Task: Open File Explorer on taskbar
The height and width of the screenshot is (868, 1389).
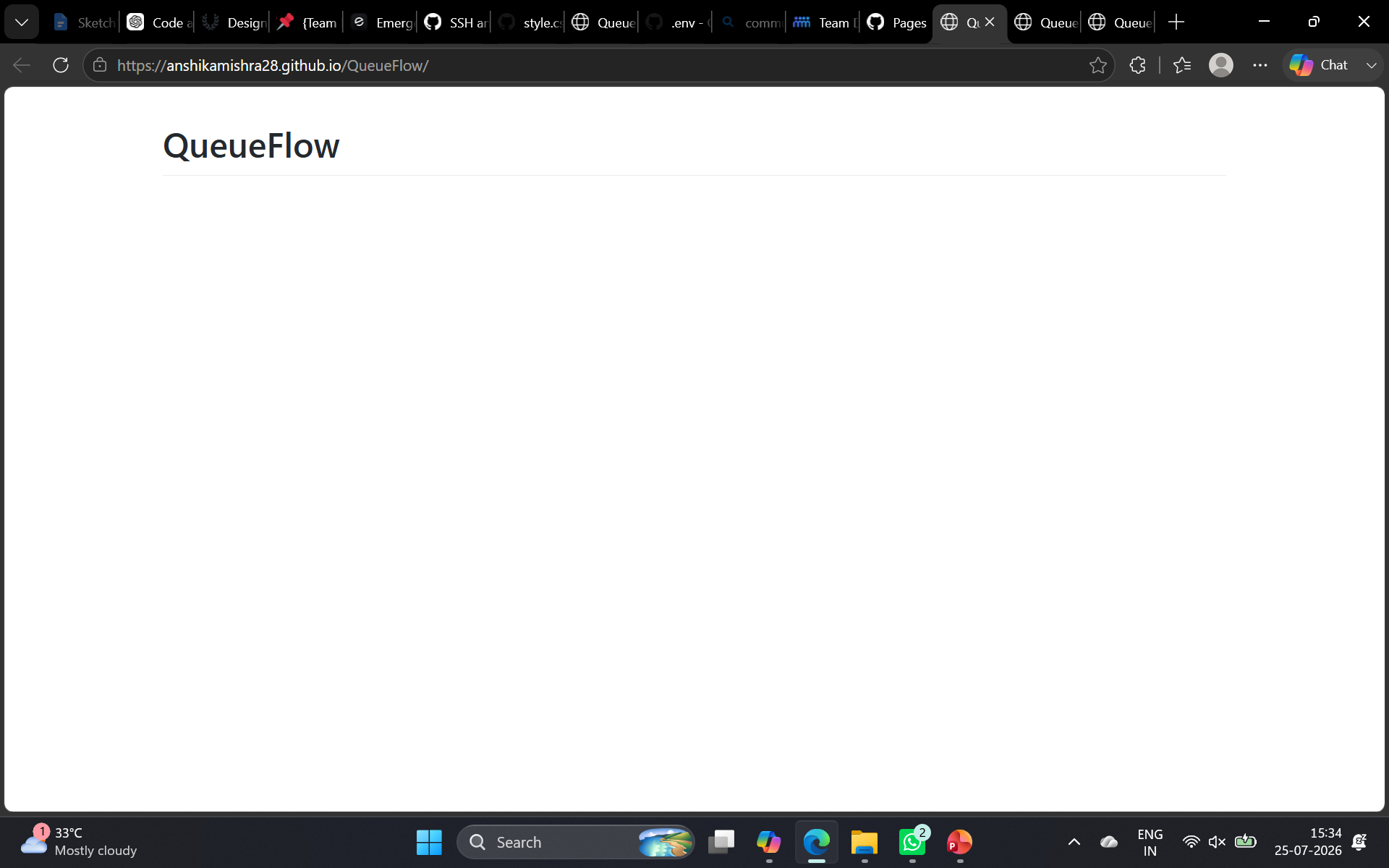Action: (x=864, y=842)
